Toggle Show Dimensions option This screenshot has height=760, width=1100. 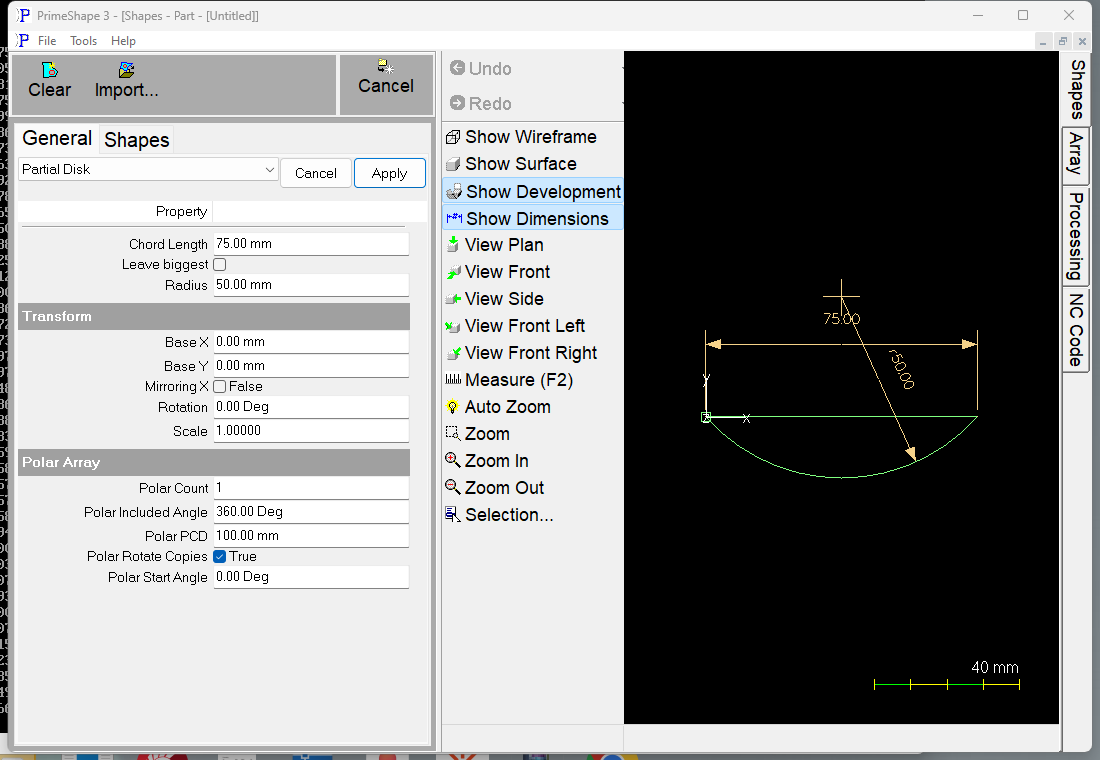pyautogui.click(x=533, y=219)
